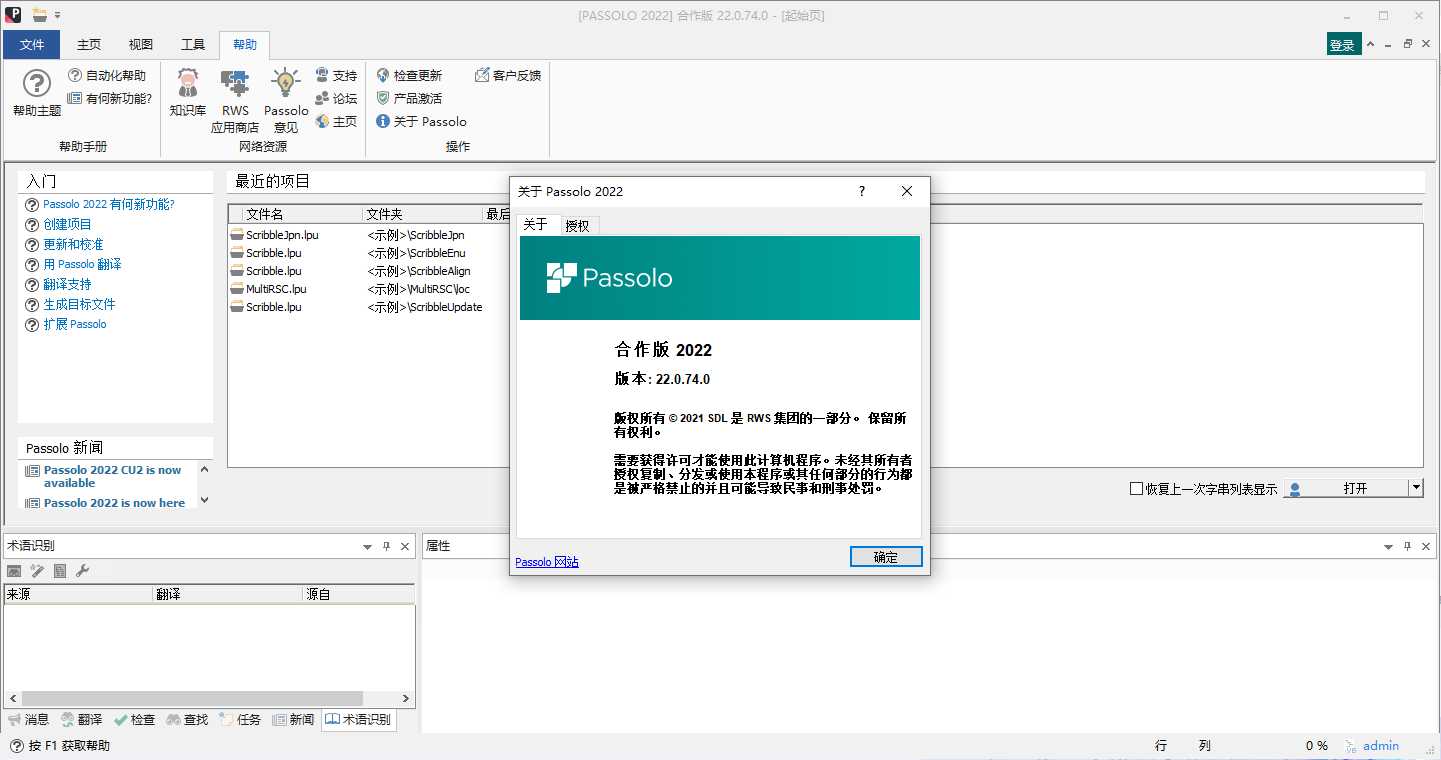This screenshot has width=1441, height=760.
Task: Sort recent projects by 文件名 column header
Action: [x=303, y=214]
